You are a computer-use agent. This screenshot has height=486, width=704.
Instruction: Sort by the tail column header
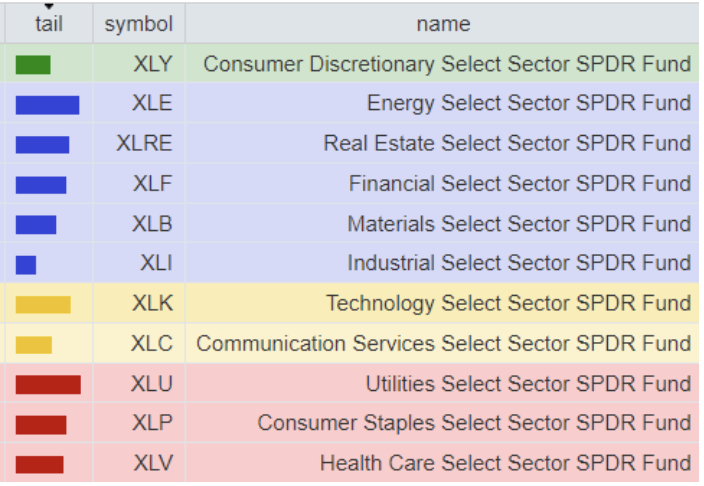click(x=48, y=23)
